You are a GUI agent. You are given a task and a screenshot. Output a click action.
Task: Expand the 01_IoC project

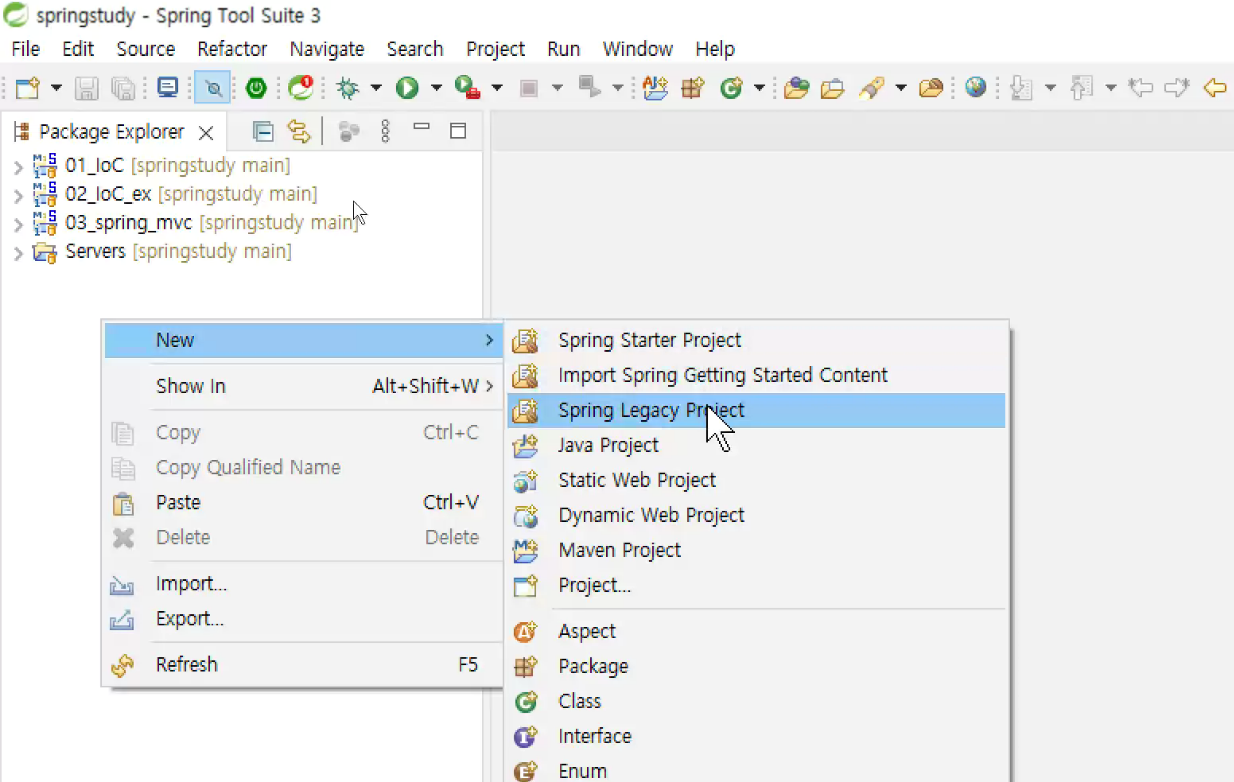click(18, 167)
